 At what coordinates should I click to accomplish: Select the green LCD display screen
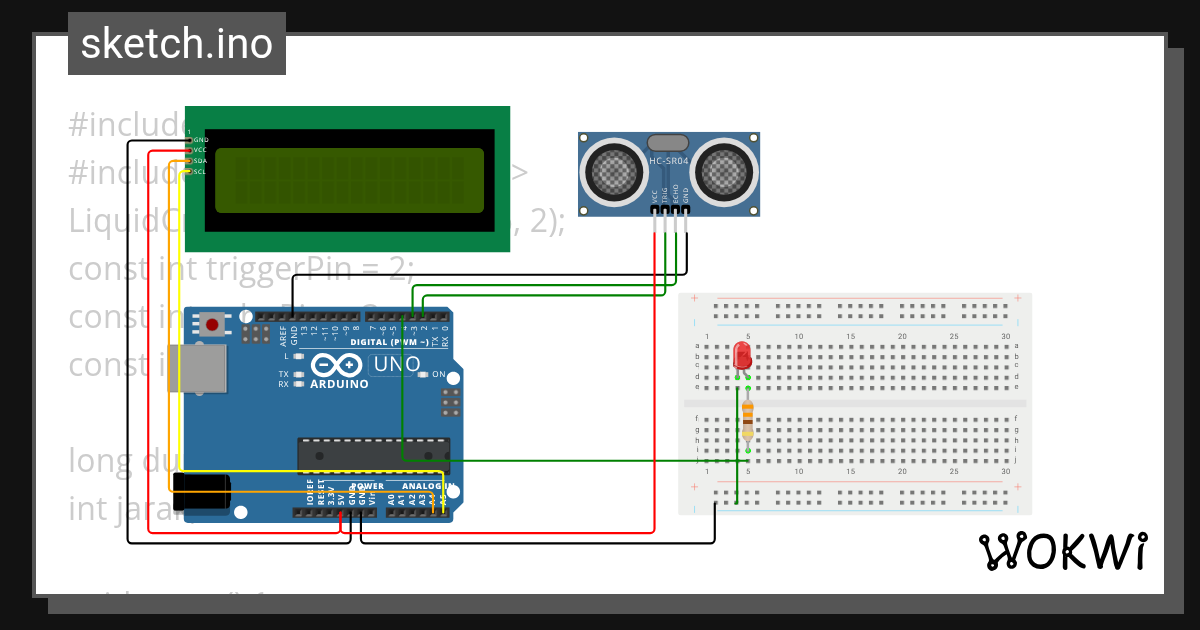point(349,180)
